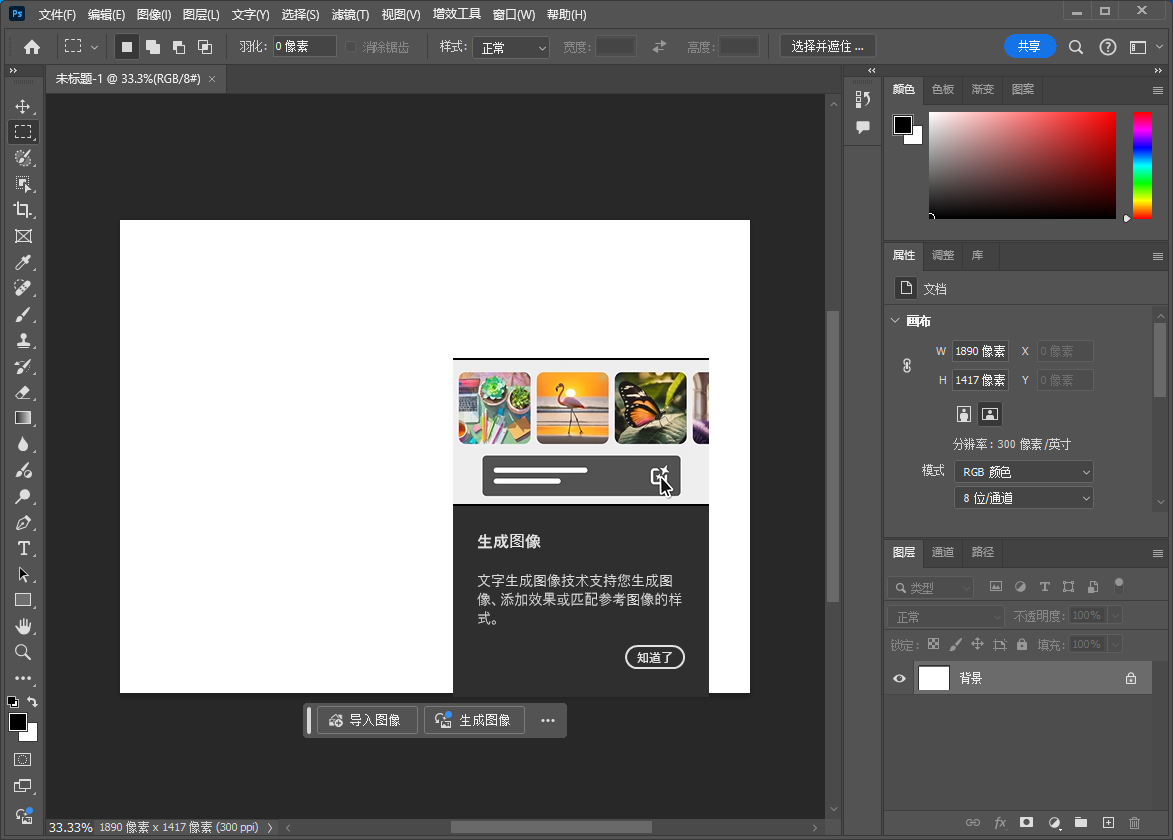1173x840 pixels.
Task: Click the 共享 button
Action: click(x=1029, y=46)
